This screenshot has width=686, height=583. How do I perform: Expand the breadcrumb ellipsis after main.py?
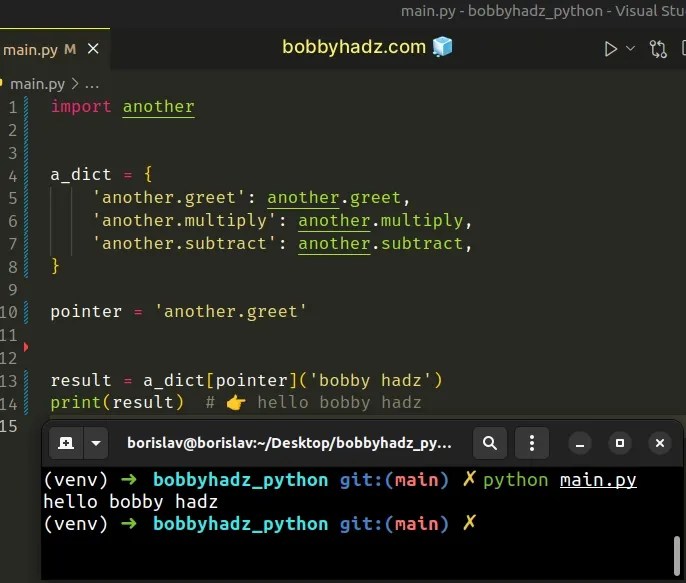pyautogui.click(x=92, y=84)
